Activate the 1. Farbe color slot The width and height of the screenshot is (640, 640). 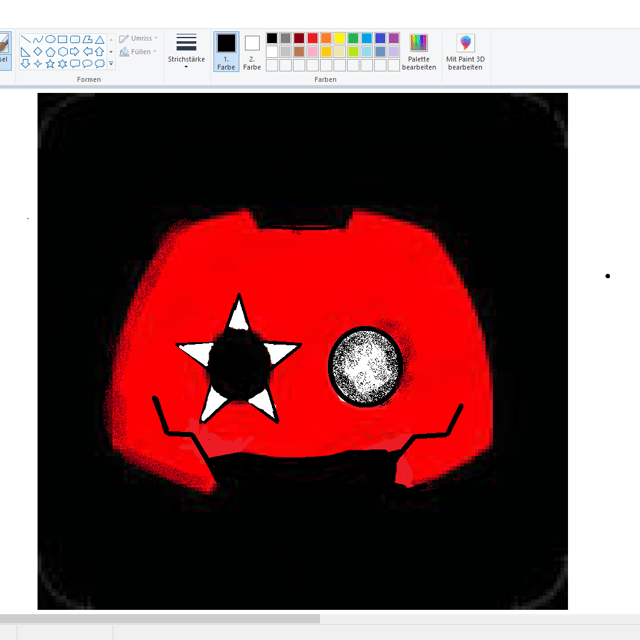[x=226, y=52]
